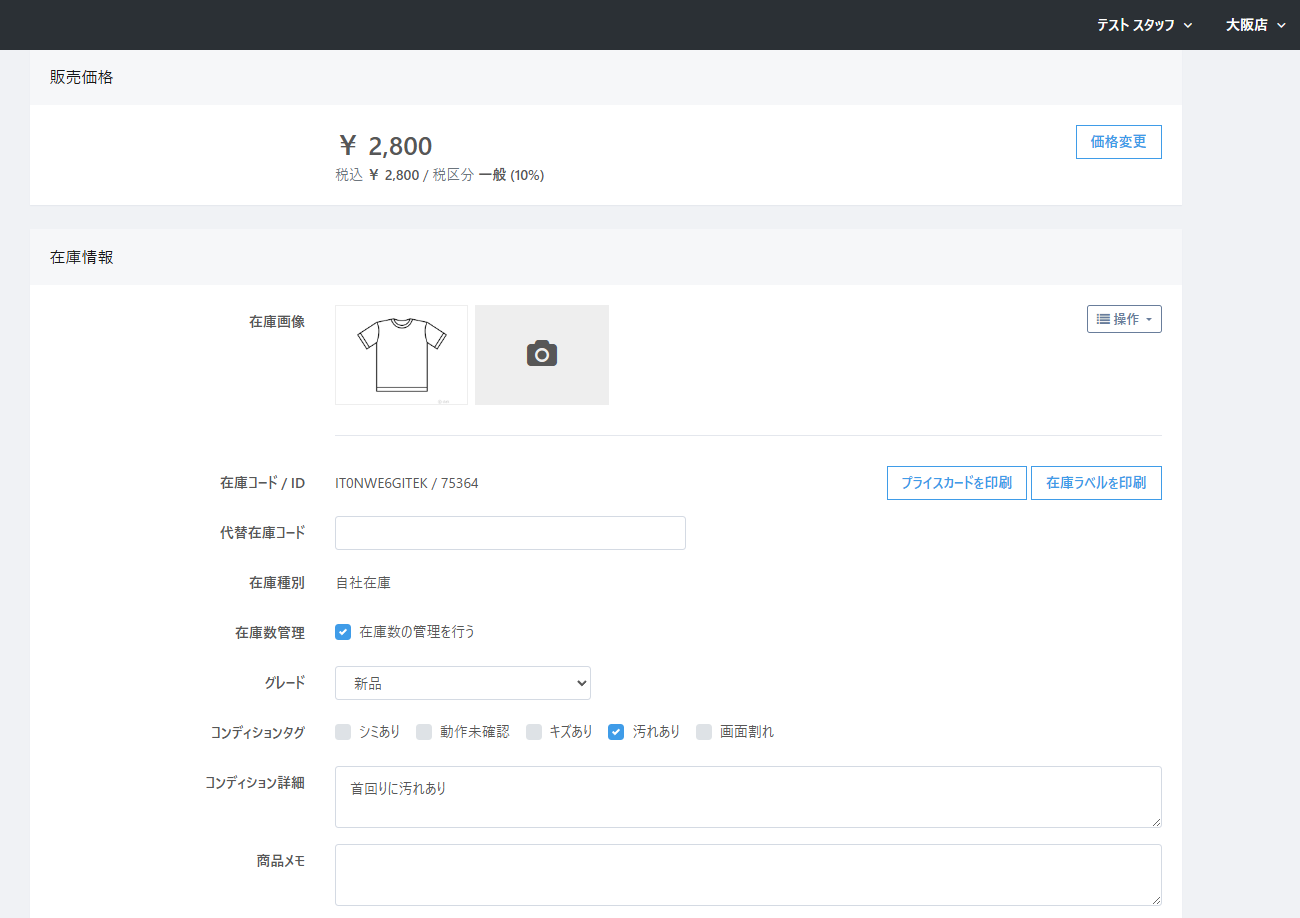Image resolution: width=1300 pixels, height=918 pixels.
Task: Click the 価格変更 button
Action: click(1118, 142)
